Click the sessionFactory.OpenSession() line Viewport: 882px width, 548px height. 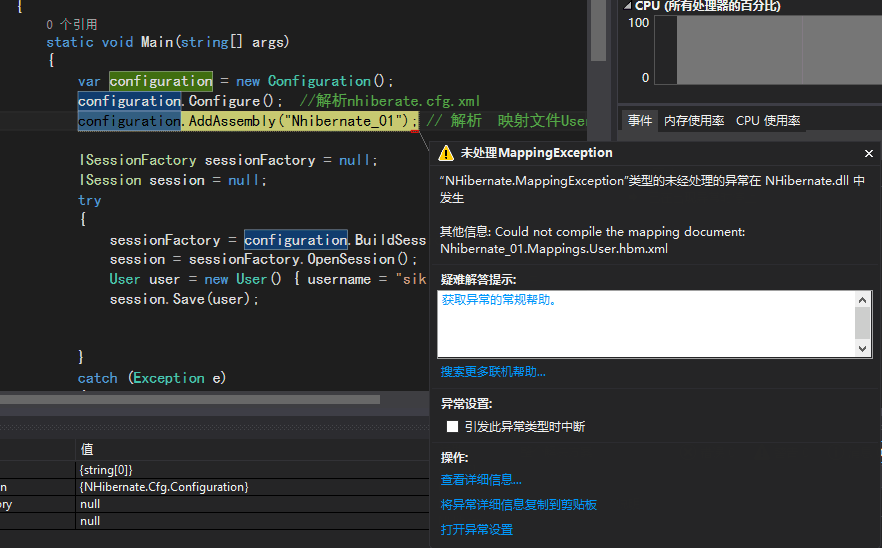[263, 259]
